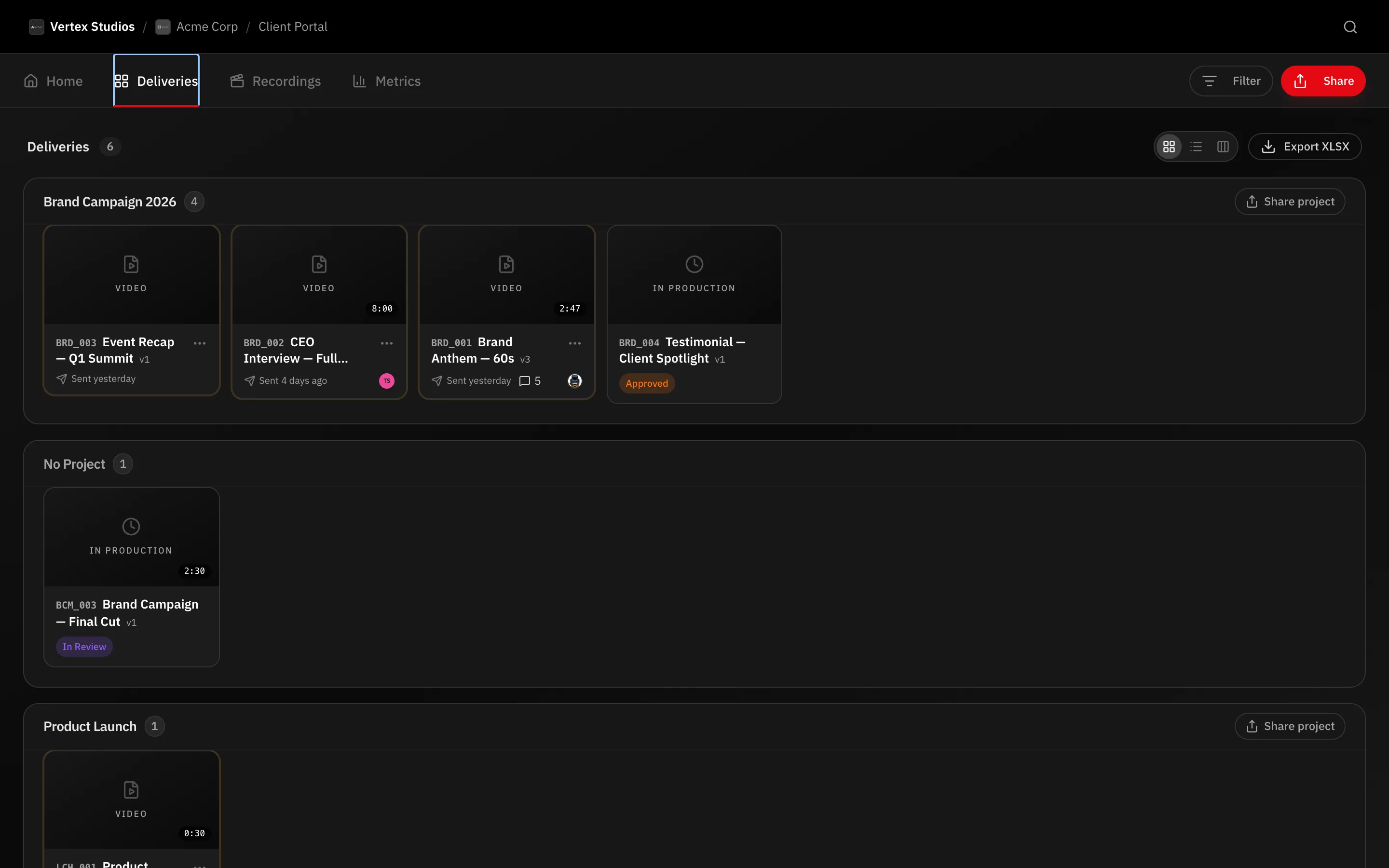Click the clock icon on BRD_004 thumbnail
The image size is (1389, 868).
point(694,264)
